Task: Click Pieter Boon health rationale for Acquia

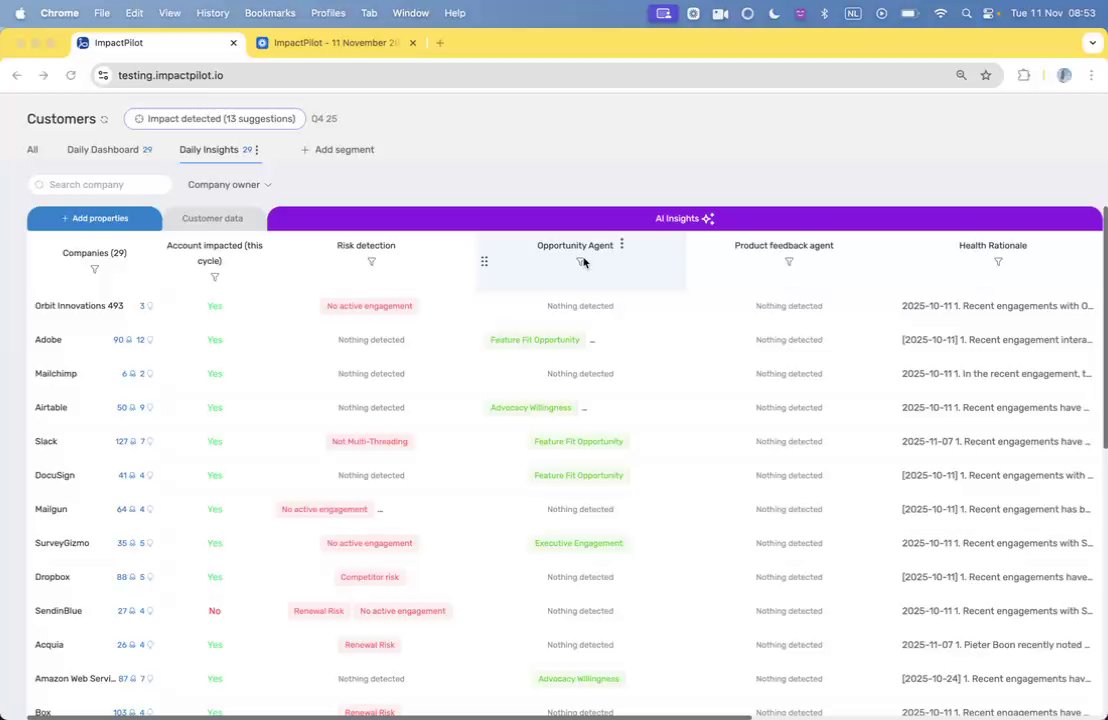Action: click(997, 645)
